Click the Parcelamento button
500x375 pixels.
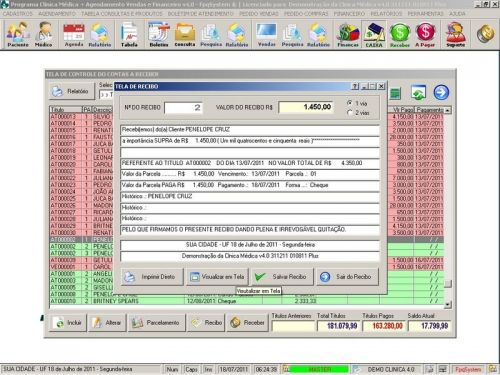(x=156, y=323)
